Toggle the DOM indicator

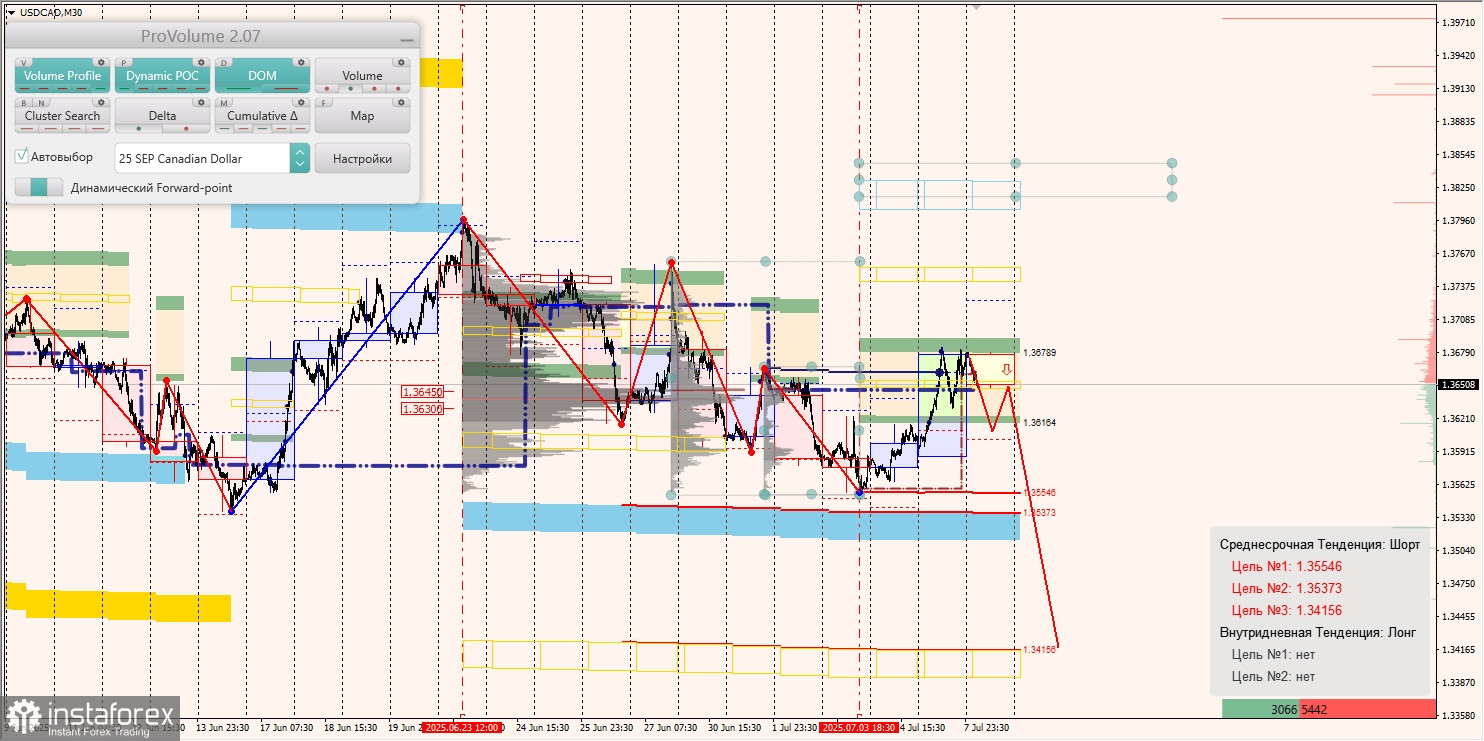(x=262, y=76)
